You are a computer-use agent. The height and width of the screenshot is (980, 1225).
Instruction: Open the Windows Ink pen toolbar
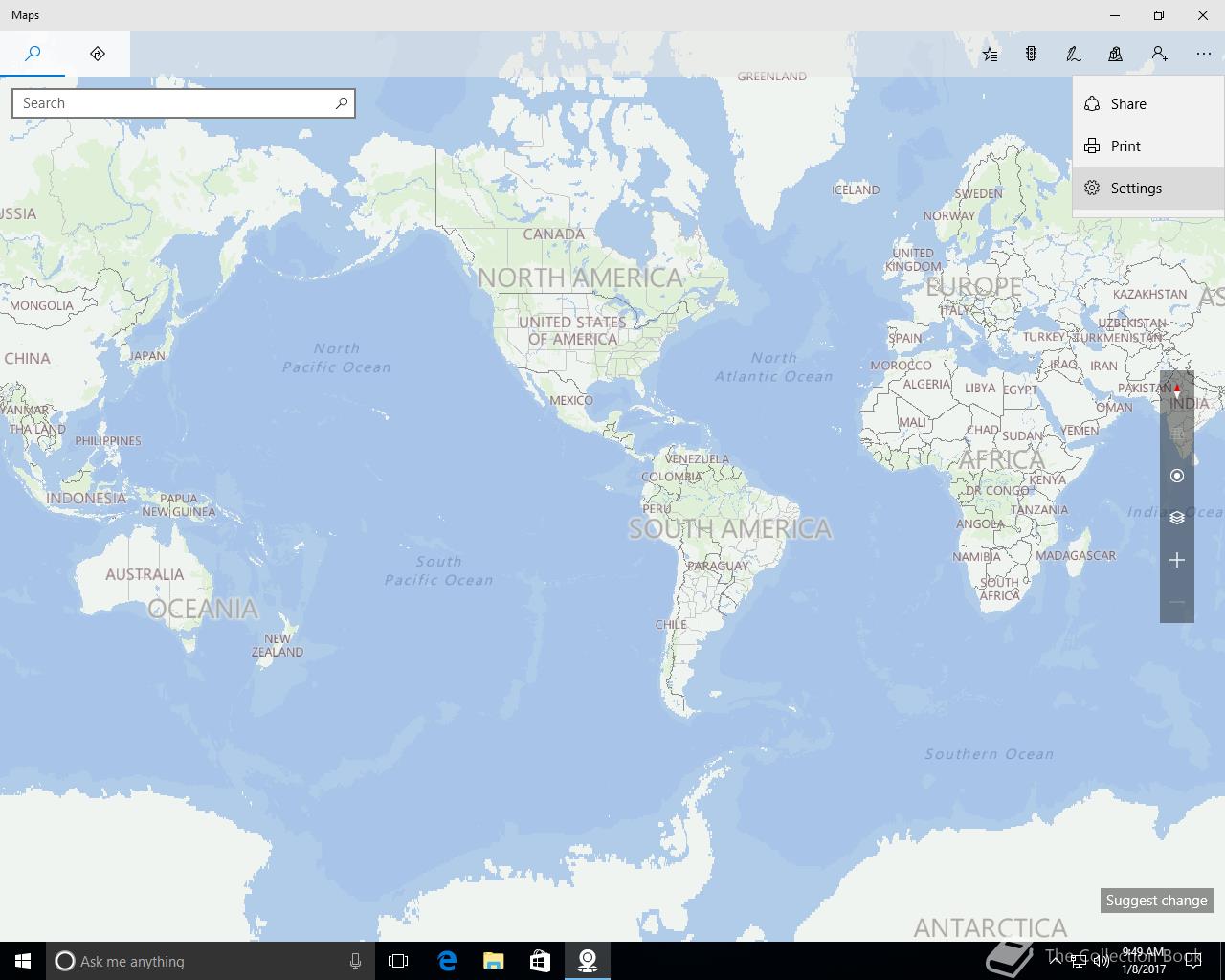(x=1074, y=55)
